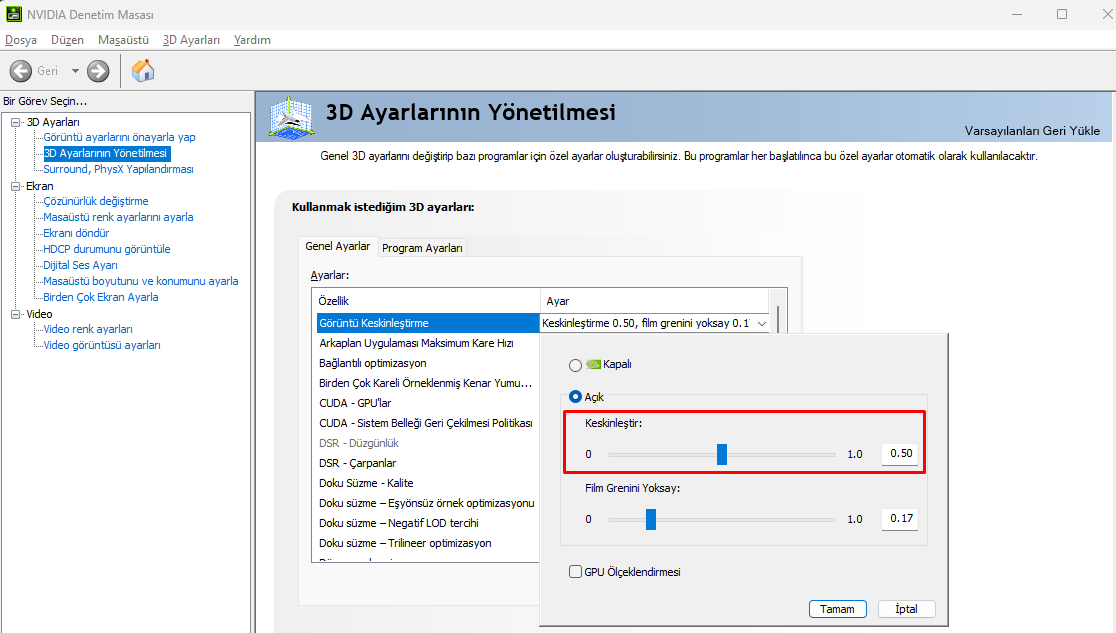Switch to the Genel Ayarlar tab
Image resolution: width=1116 pixels, height=633 pixels.
click(x=337, y=246)
